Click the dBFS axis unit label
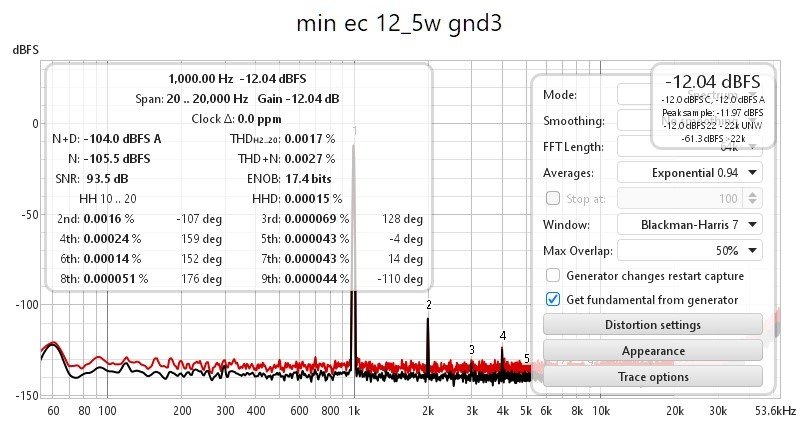This screenshot has height=423, width=800. pos(26,49)
